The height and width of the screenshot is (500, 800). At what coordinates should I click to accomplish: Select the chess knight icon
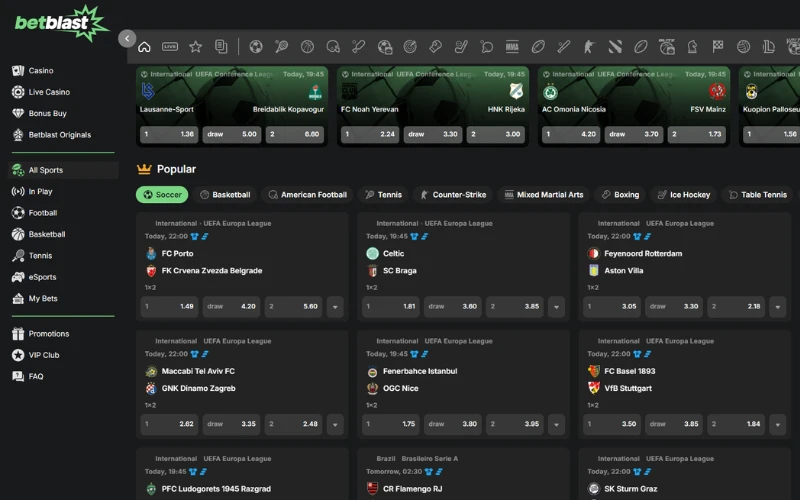(x=692, y=47)
